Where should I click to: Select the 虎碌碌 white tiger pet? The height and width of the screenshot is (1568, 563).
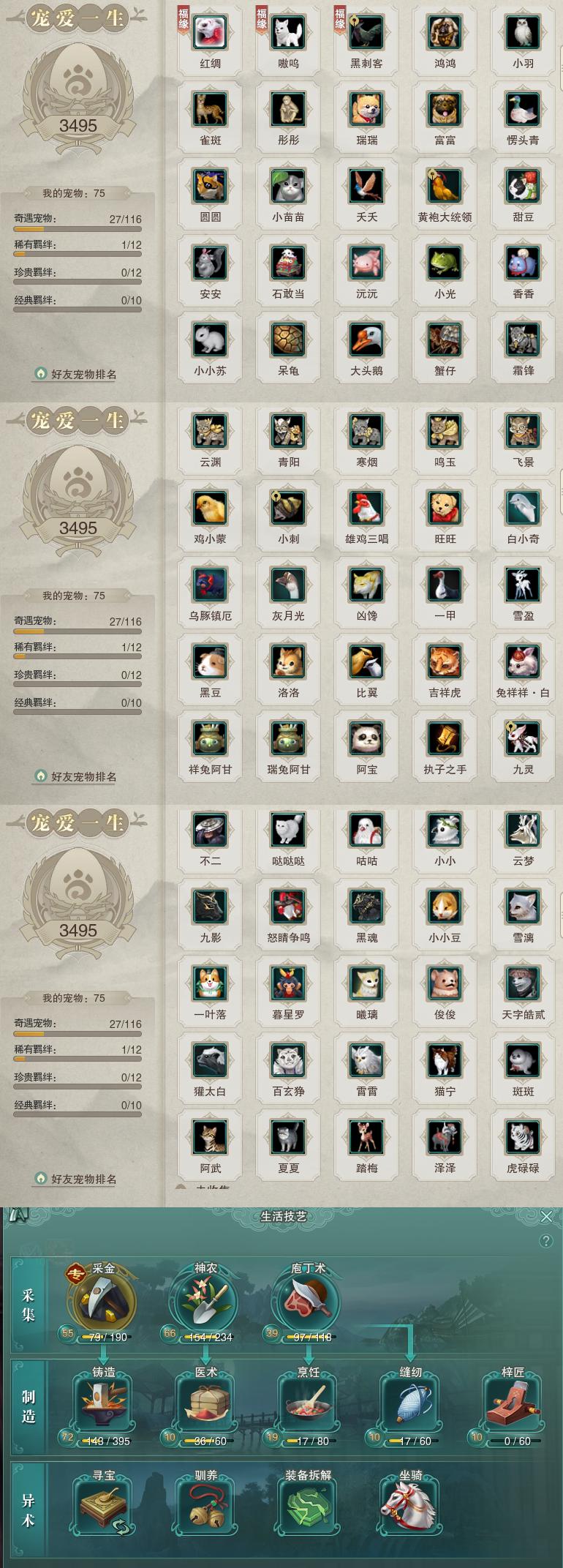tap(523, 1137)
